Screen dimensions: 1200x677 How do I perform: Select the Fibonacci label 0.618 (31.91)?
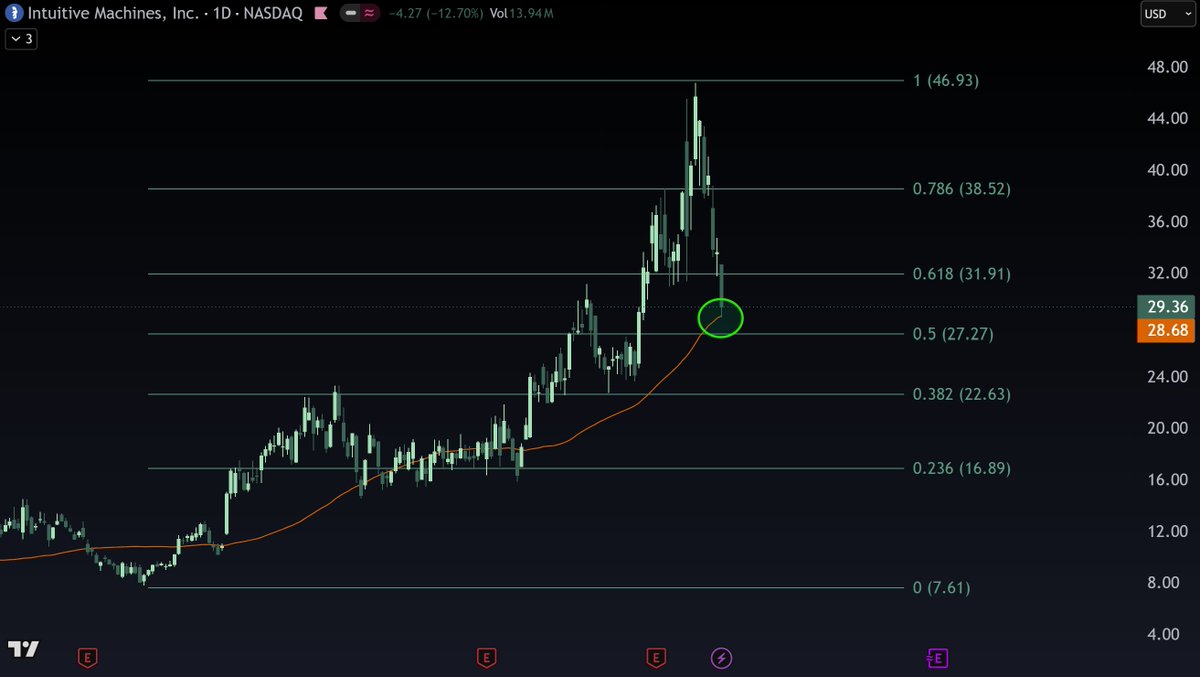(962, 273)
